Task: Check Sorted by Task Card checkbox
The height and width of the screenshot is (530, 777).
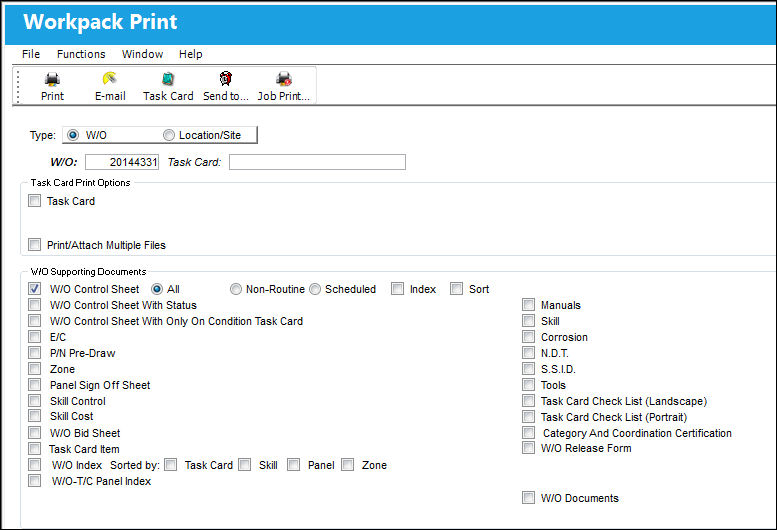Action: pyautogui.click(x=170, y=464)
